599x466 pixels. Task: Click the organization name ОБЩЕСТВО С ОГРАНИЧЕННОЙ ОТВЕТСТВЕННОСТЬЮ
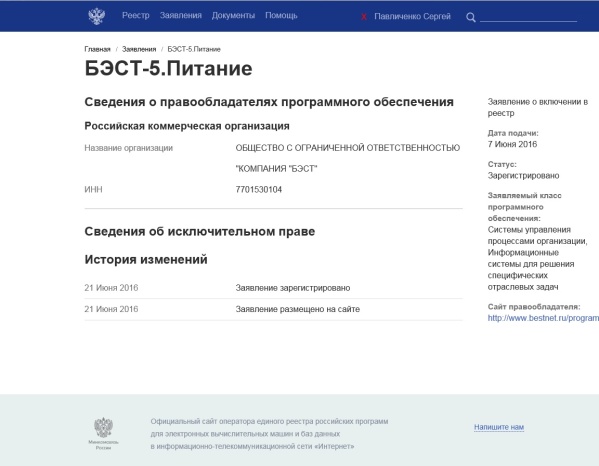pyautogui.click(x=348, y=148)
